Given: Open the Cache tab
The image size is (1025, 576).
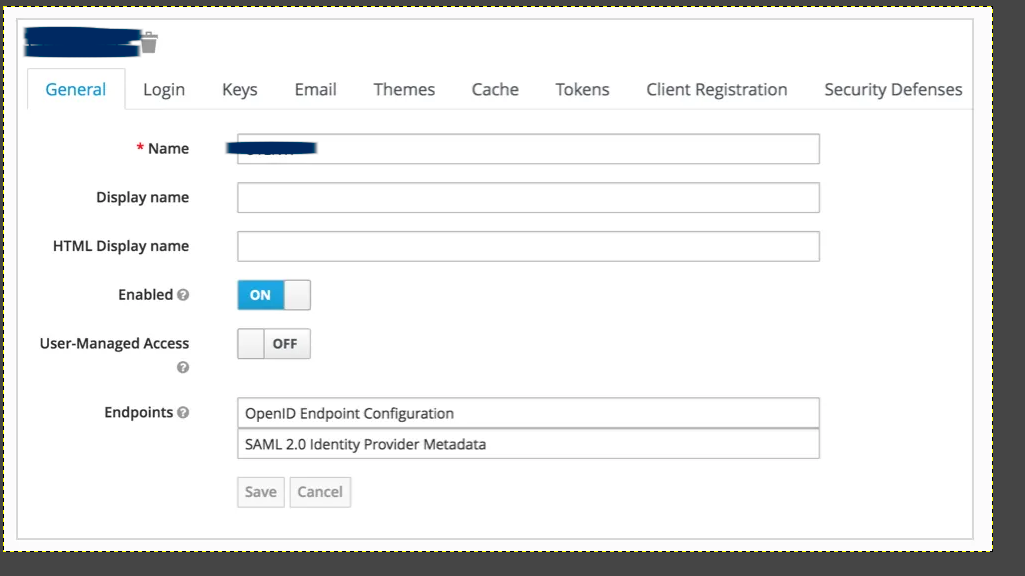Looking at the screenshot, I should (x=495, y=90).
